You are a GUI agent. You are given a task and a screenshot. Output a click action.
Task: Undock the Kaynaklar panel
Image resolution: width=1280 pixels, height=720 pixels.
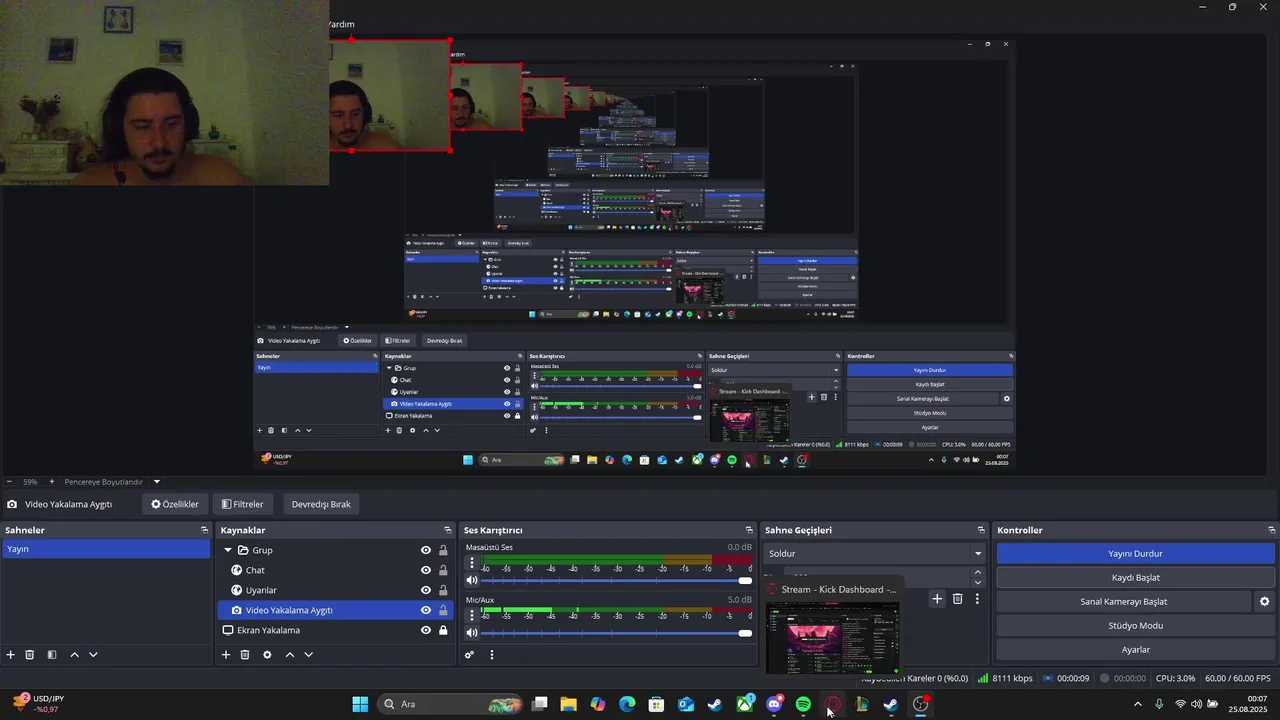(448, 530)
